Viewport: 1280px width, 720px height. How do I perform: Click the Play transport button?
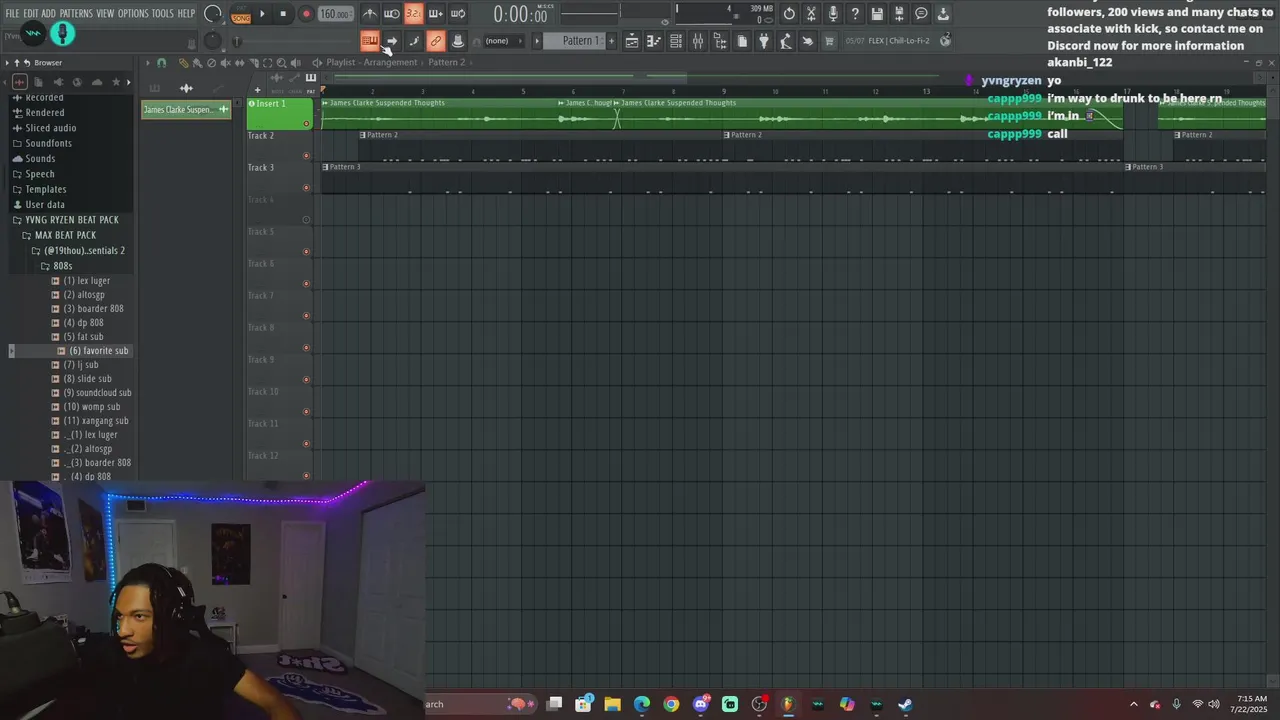[262, 14]
